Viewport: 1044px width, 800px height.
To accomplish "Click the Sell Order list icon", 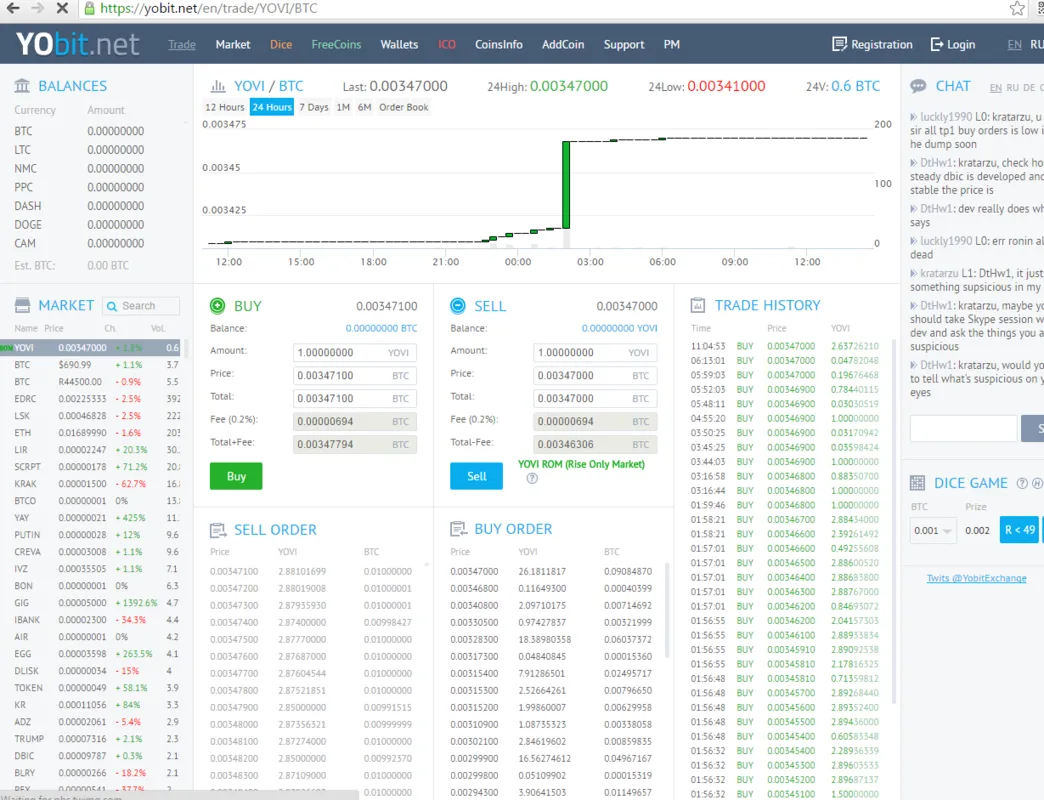I will click(218, 530).
